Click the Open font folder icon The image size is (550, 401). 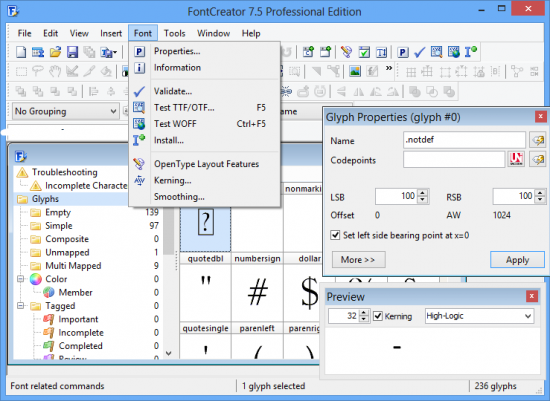tap(55, 52)
